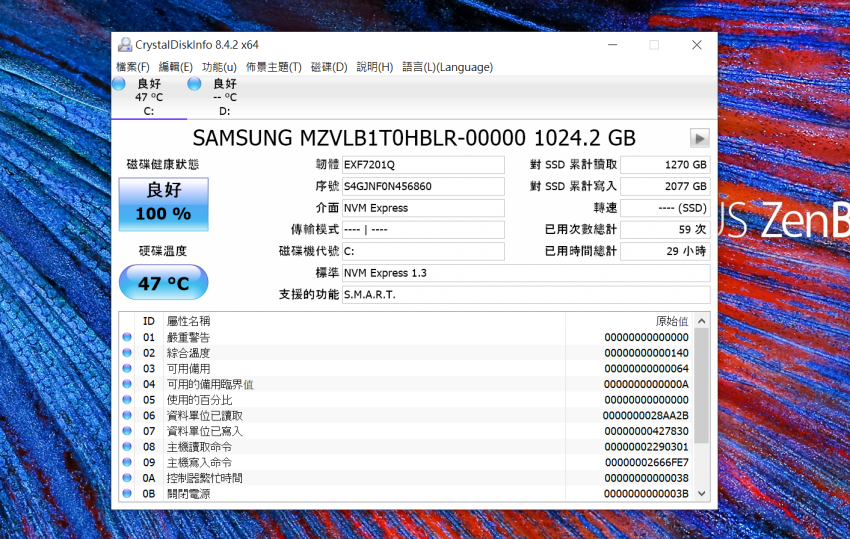Image resolution: width=850 pixels, height=539 pixels.
Task: Click the supported features field S.M.A.R.T.
Action: pyautogui.click(x=526, y=295)
